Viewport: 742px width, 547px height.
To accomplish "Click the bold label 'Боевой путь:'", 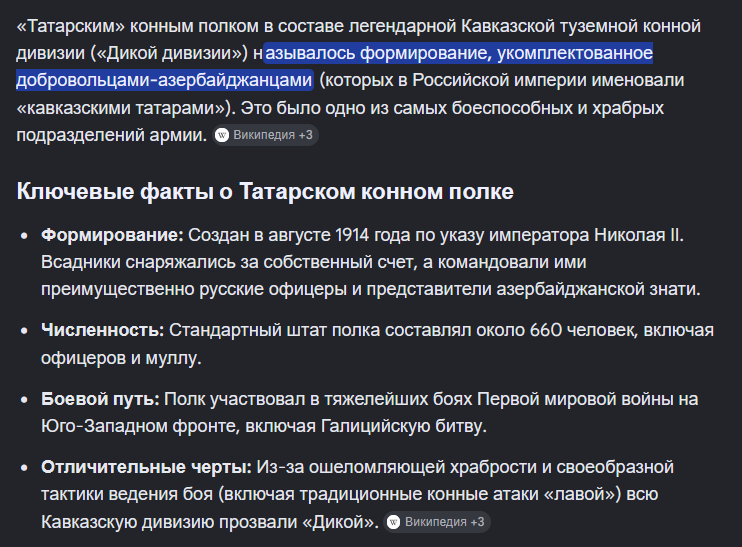I will 100,399.
